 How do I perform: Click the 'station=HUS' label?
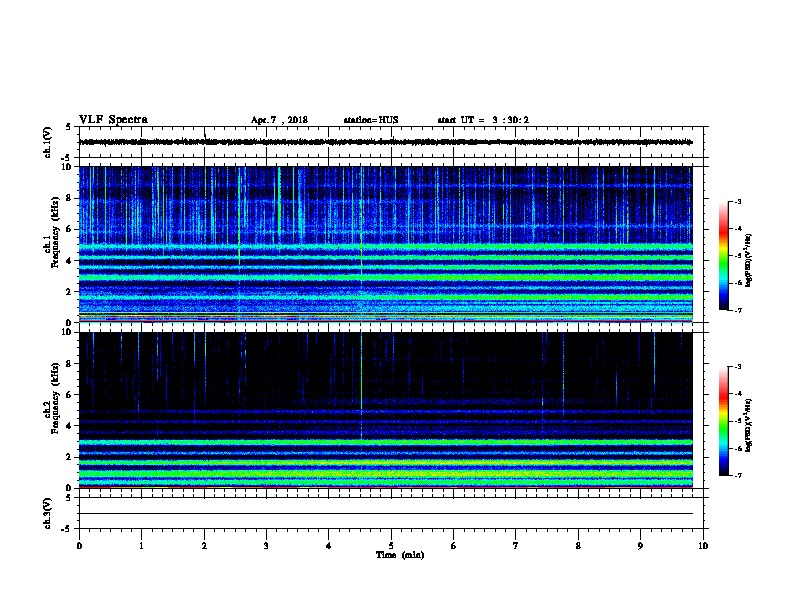point(371,120)
